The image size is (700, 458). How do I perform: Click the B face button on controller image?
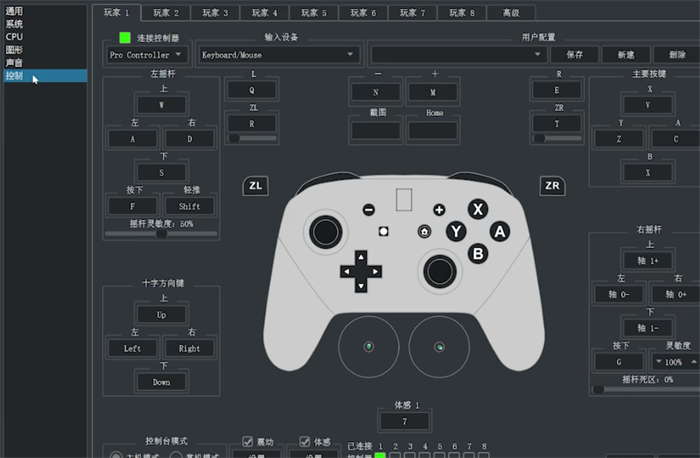478,254
